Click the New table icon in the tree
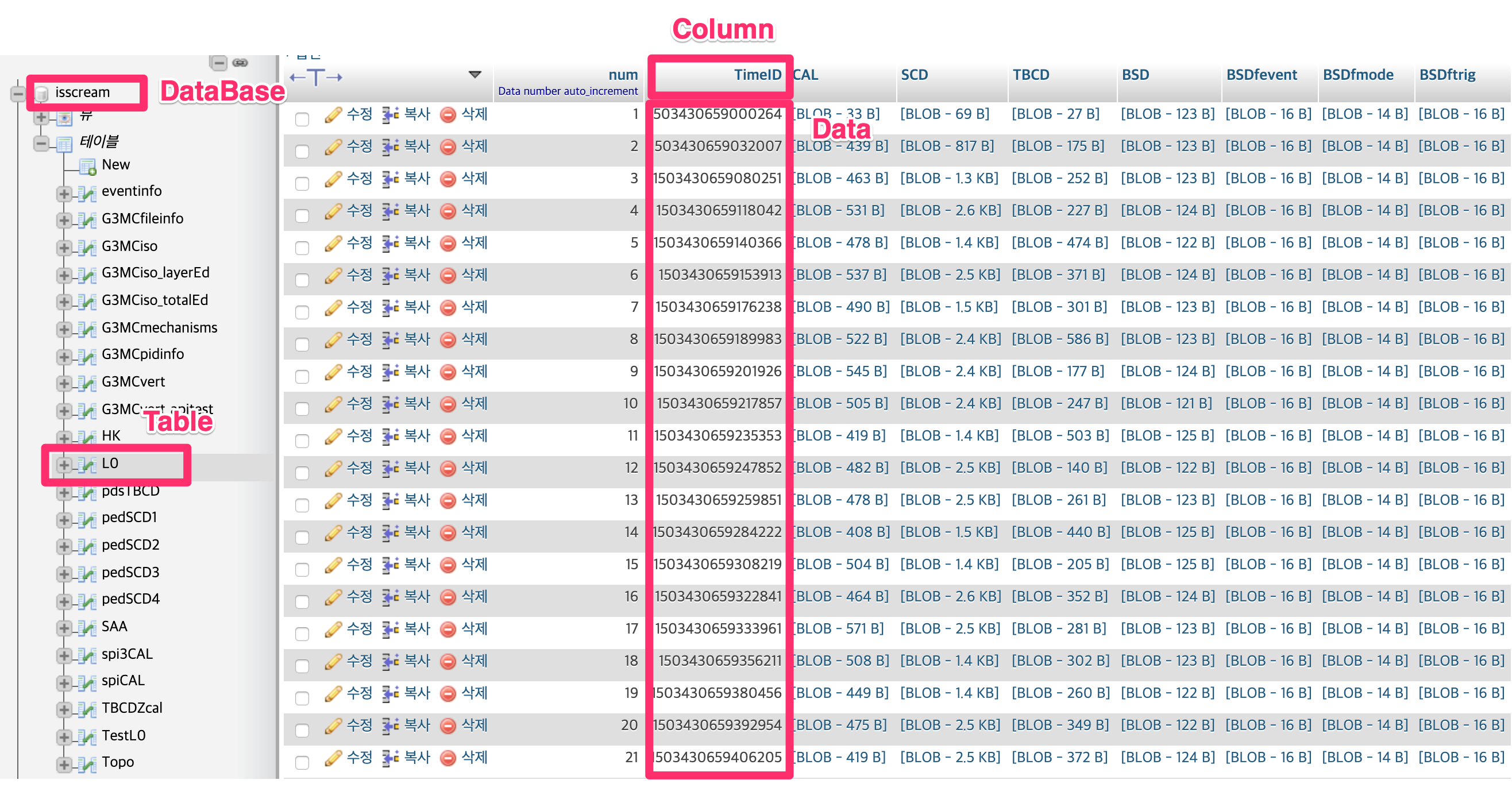 click(88, 166)
